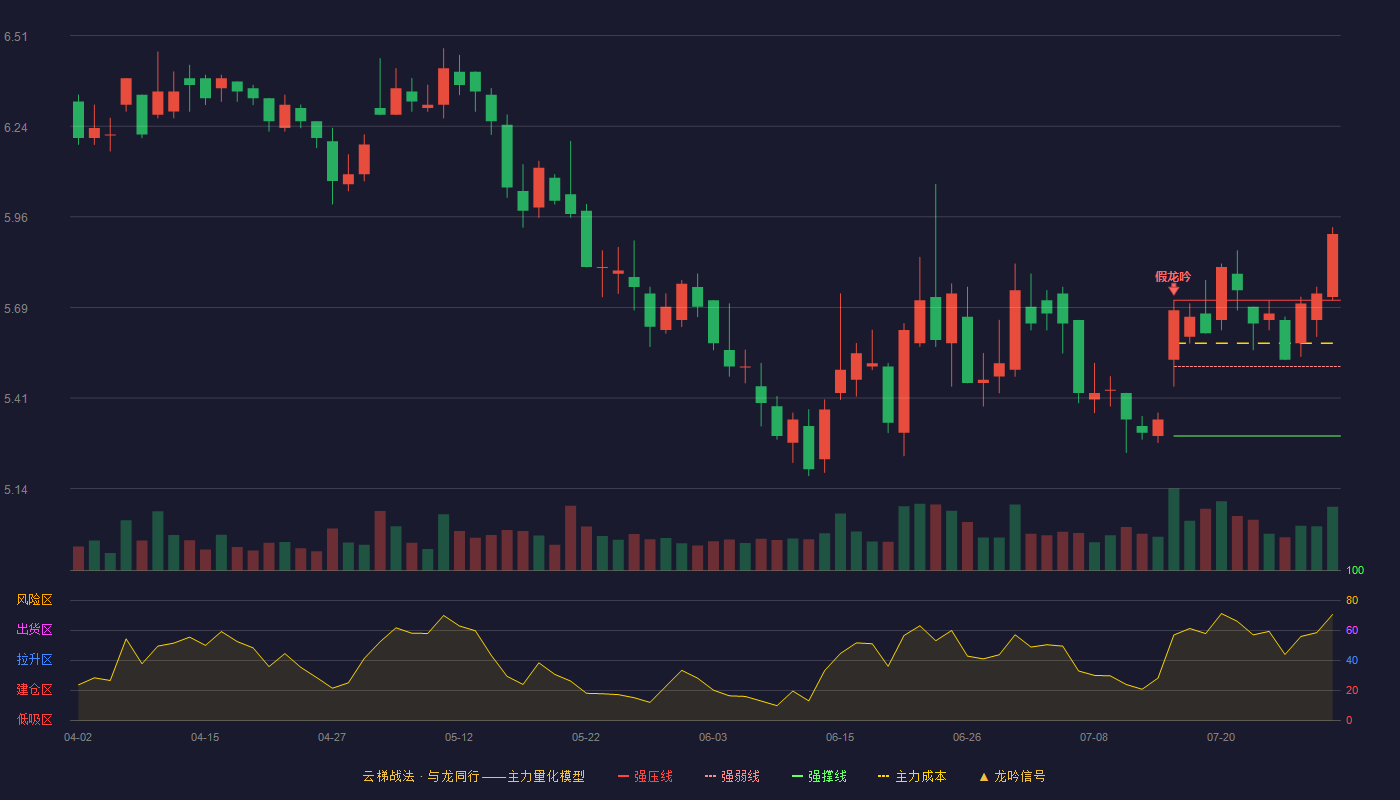Image resolution: width=1400 pixels, height=800 pixels.
Task: Click the 07-20 date label
Action: click(1221, 737)
